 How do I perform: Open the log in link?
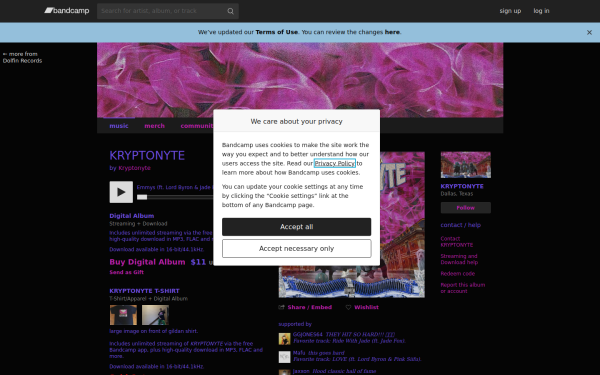(x=541, y=11)
